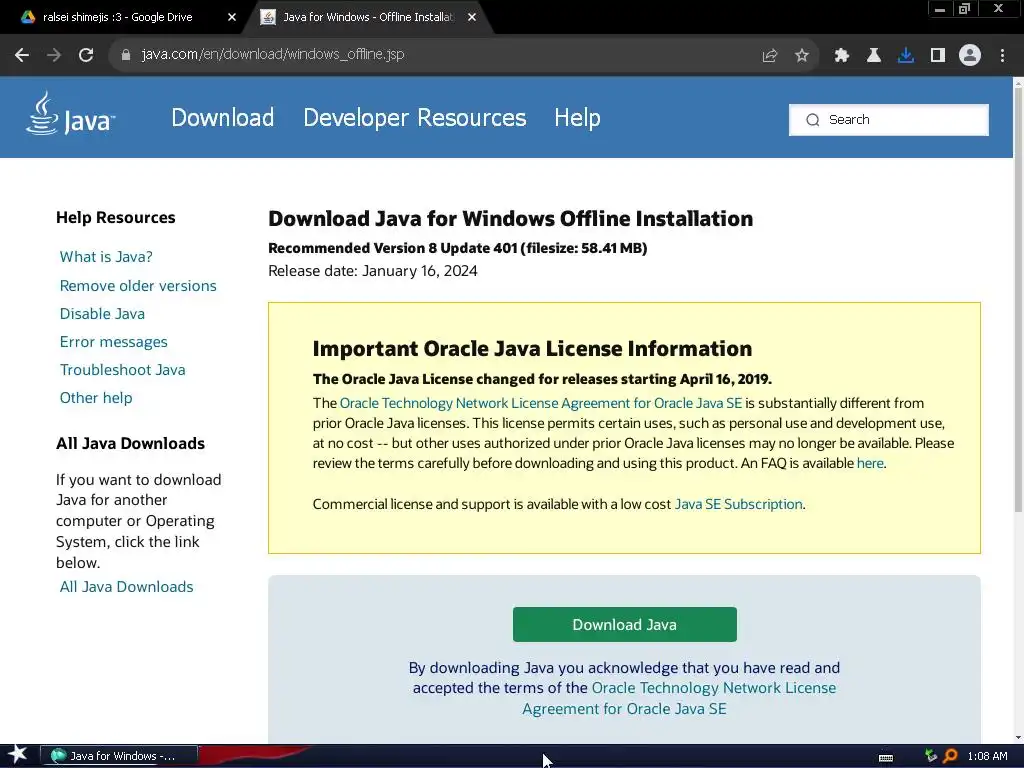This screenshot has height=768, width=1024.
Task: Click the green arrow tray icon
Action: click(931, 756)
